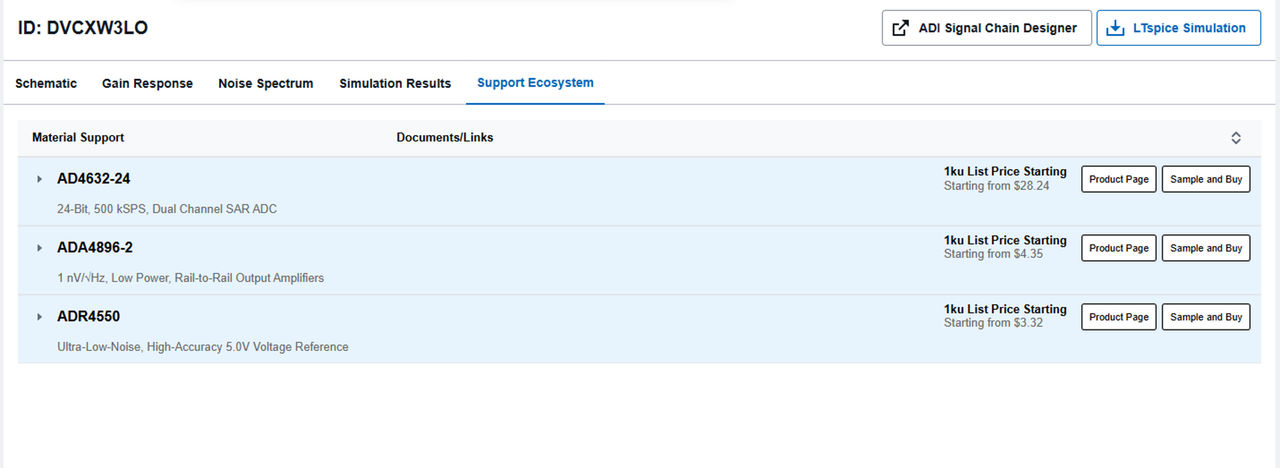
Task: Click the Documents/Links column header
Action: click(x=445, y=138)
